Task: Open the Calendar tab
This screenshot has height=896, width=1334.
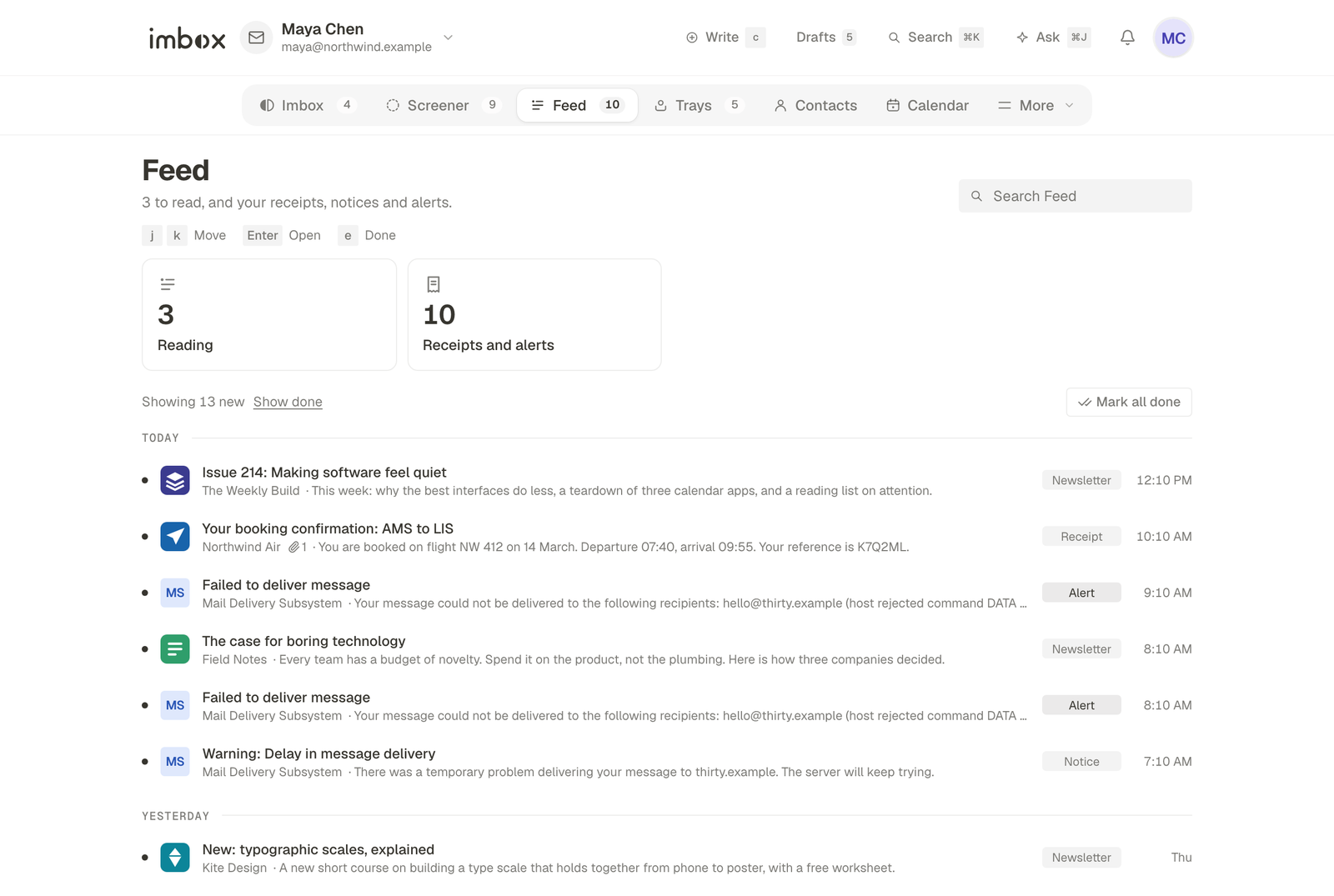Action: [x=927, y=106]
